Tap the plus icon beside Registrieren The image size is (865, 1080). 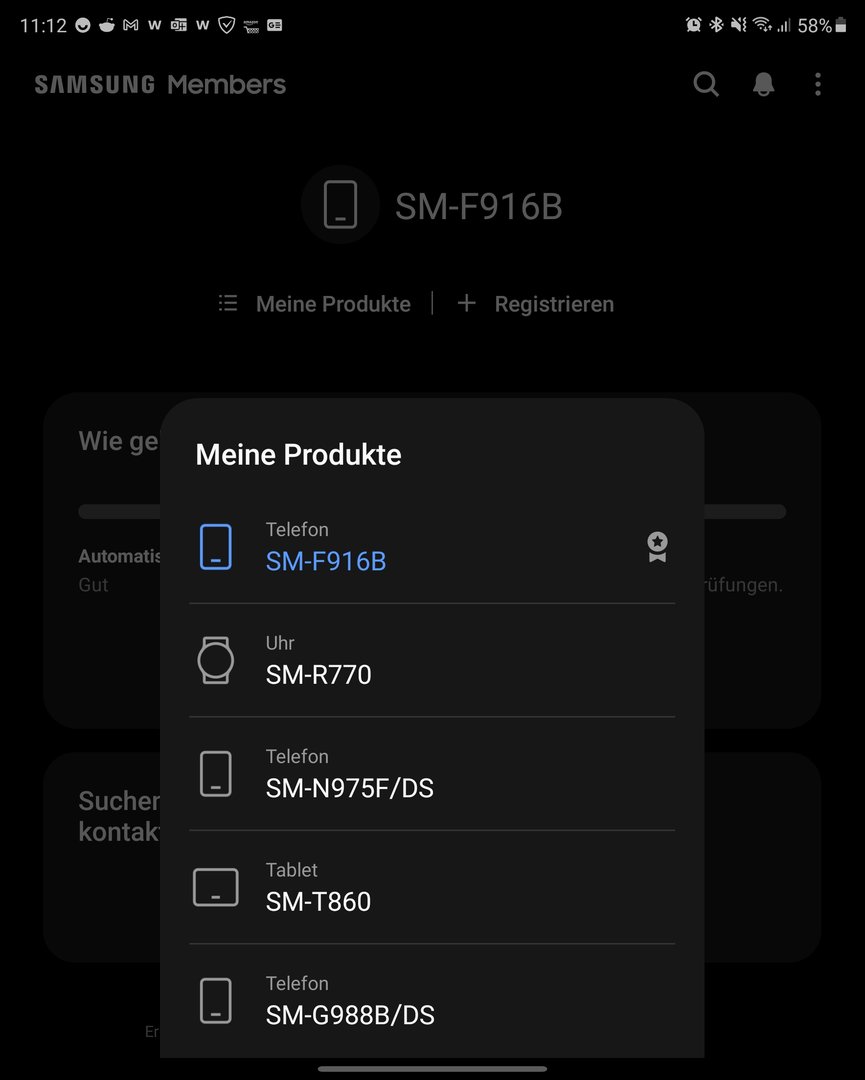coord(466,303)
